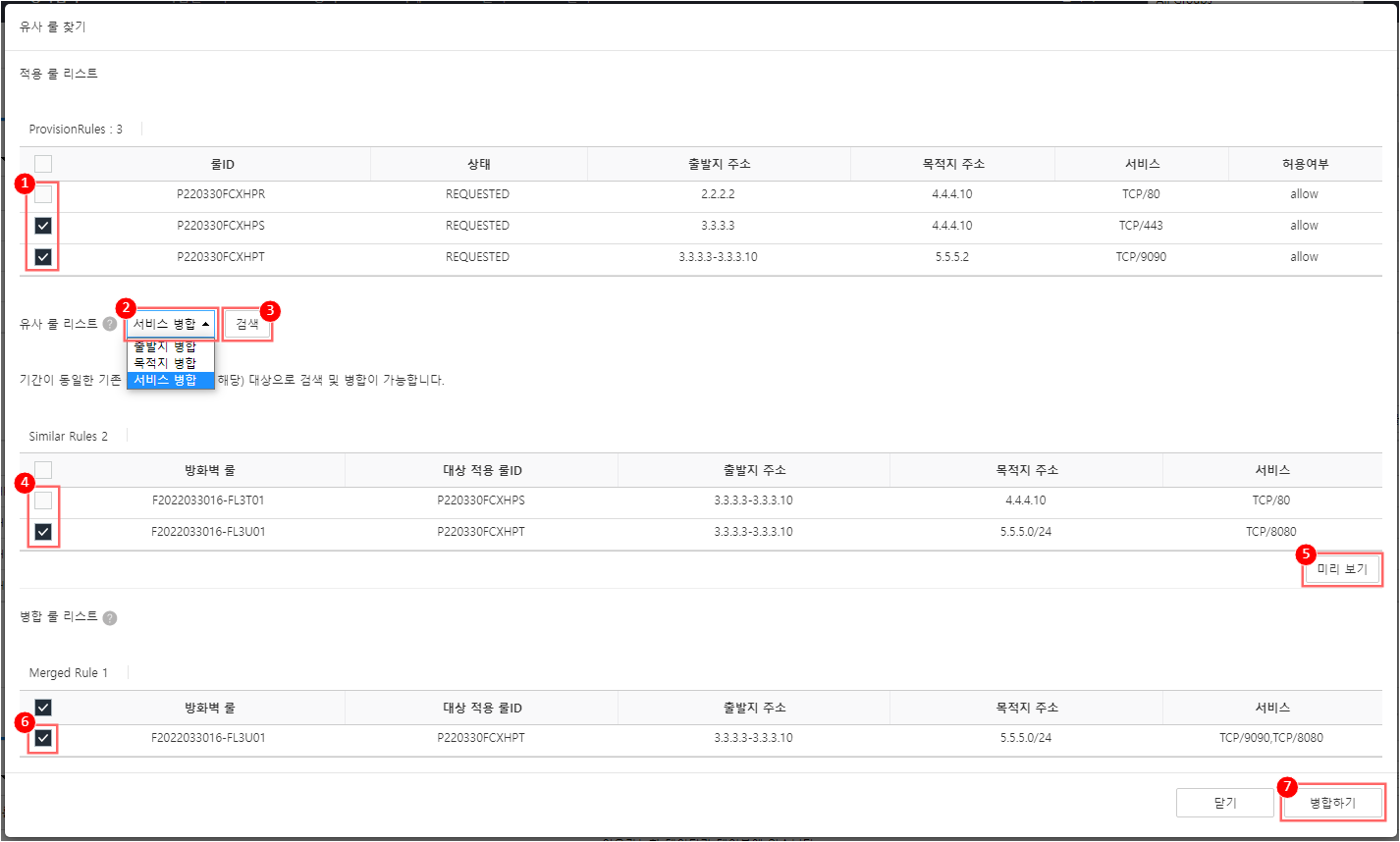
Task: Click destination cell 5.5.5.2
Action: pyautogui.click(x=950, y=257)
